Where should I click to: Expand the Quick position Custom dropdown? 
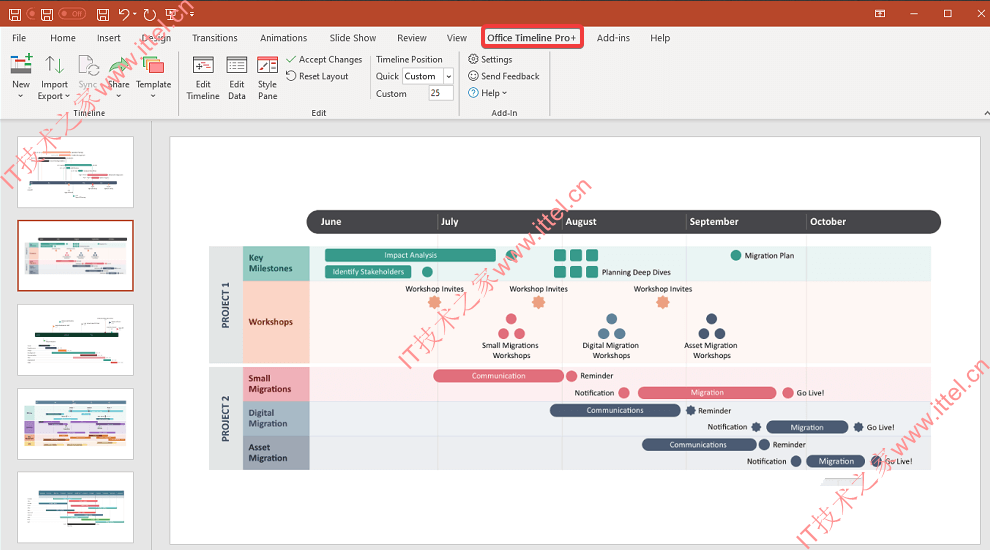coord(449,76)
